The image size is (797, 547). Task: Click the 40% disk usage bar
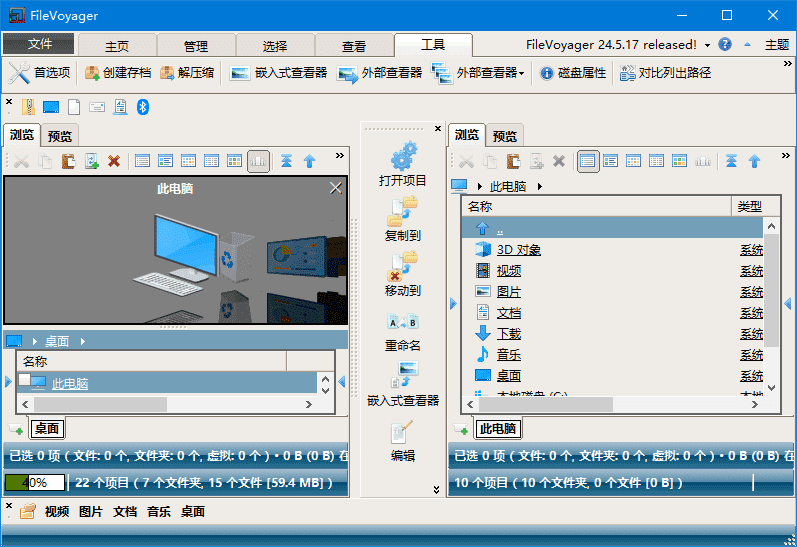click(35, 482)
